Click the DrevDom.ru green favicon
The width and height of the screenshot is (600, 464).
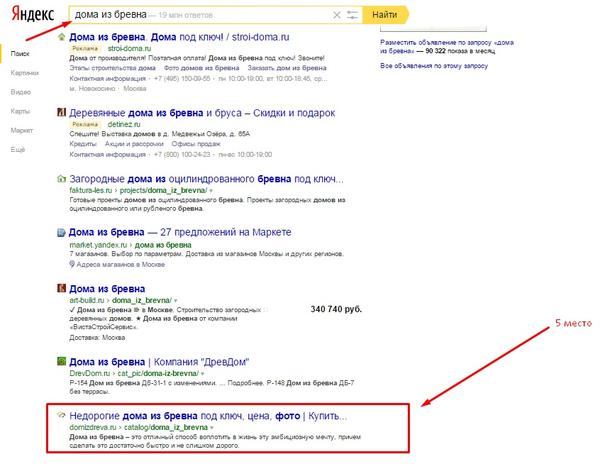[61, 361]
